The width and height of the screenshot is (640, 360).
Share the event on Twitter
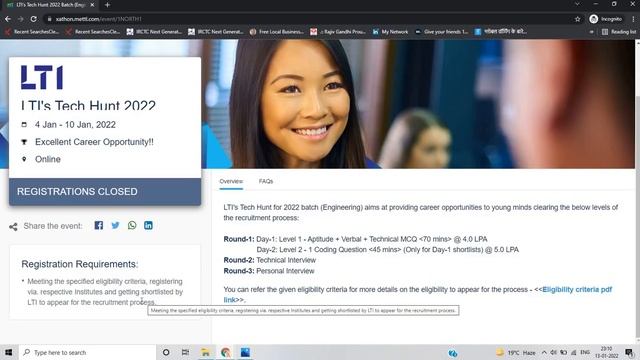(x=116, y=225)
